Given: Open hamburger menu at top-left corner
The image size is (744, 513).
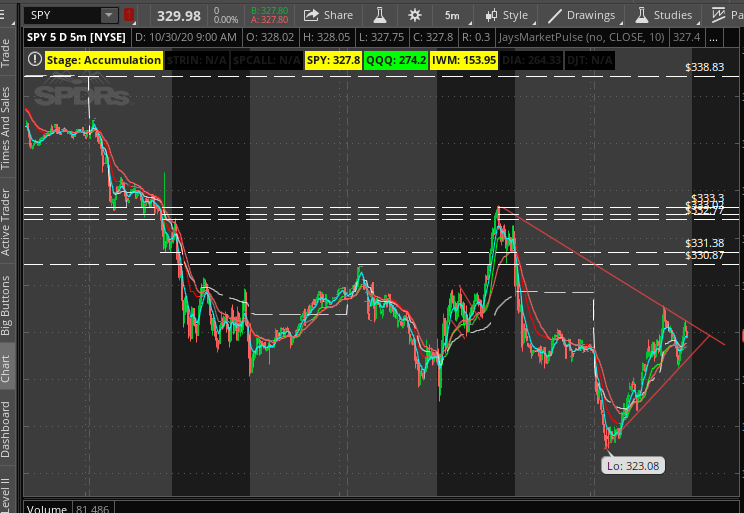Looking at the screenshot, I should (4, 15).
